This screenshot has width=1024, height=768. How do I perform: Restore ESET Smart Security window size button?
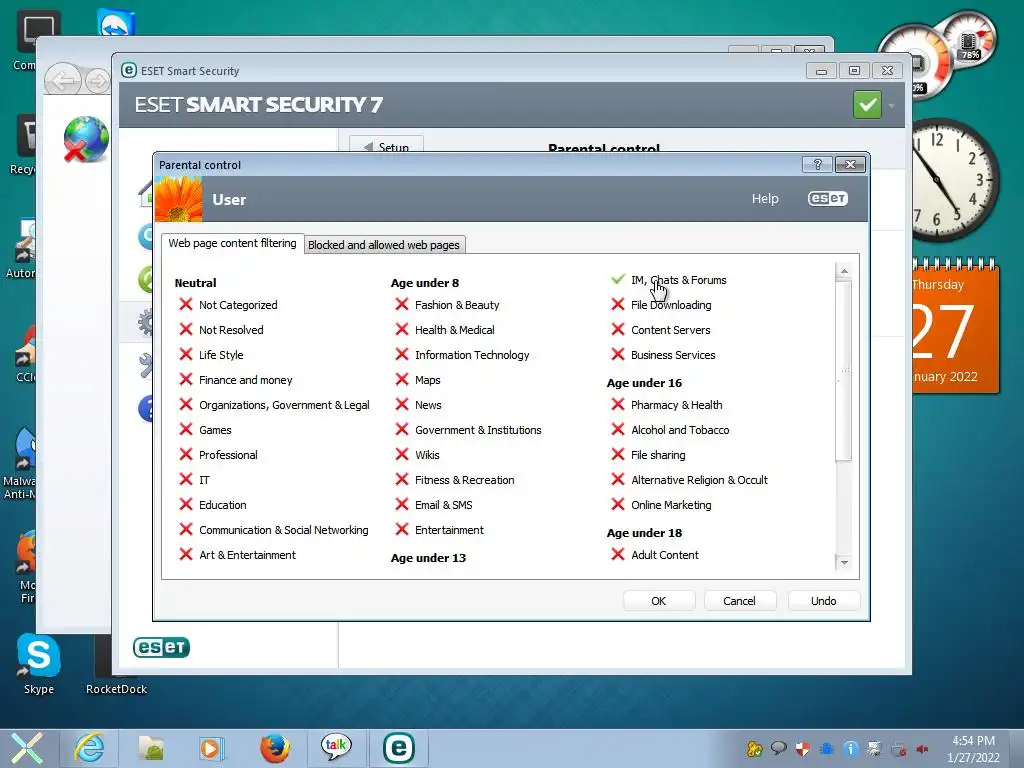tap(854, 70)
